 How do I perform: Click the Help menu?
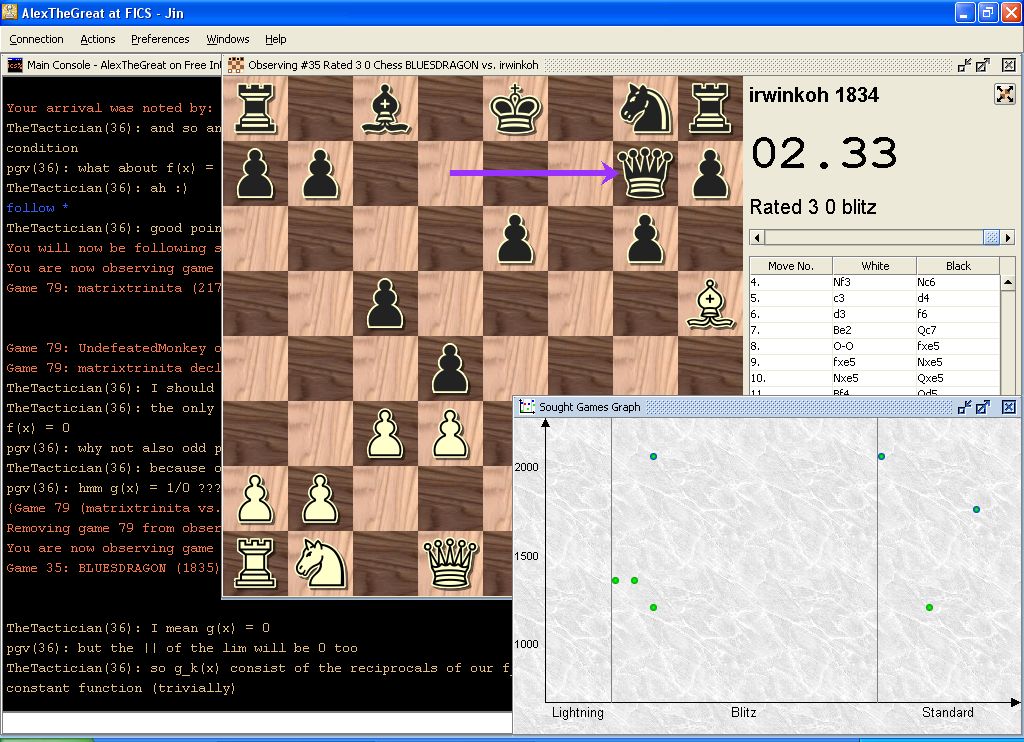click(276, 39)
